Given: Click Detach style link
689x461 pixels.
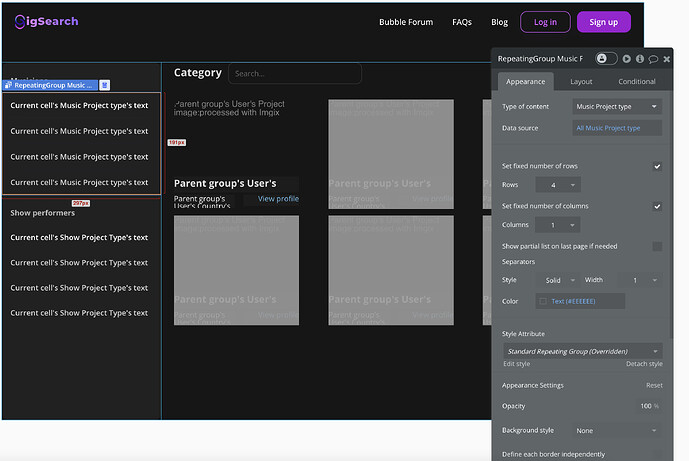Looking at the screenshot, I should click(x=644, y=364).
